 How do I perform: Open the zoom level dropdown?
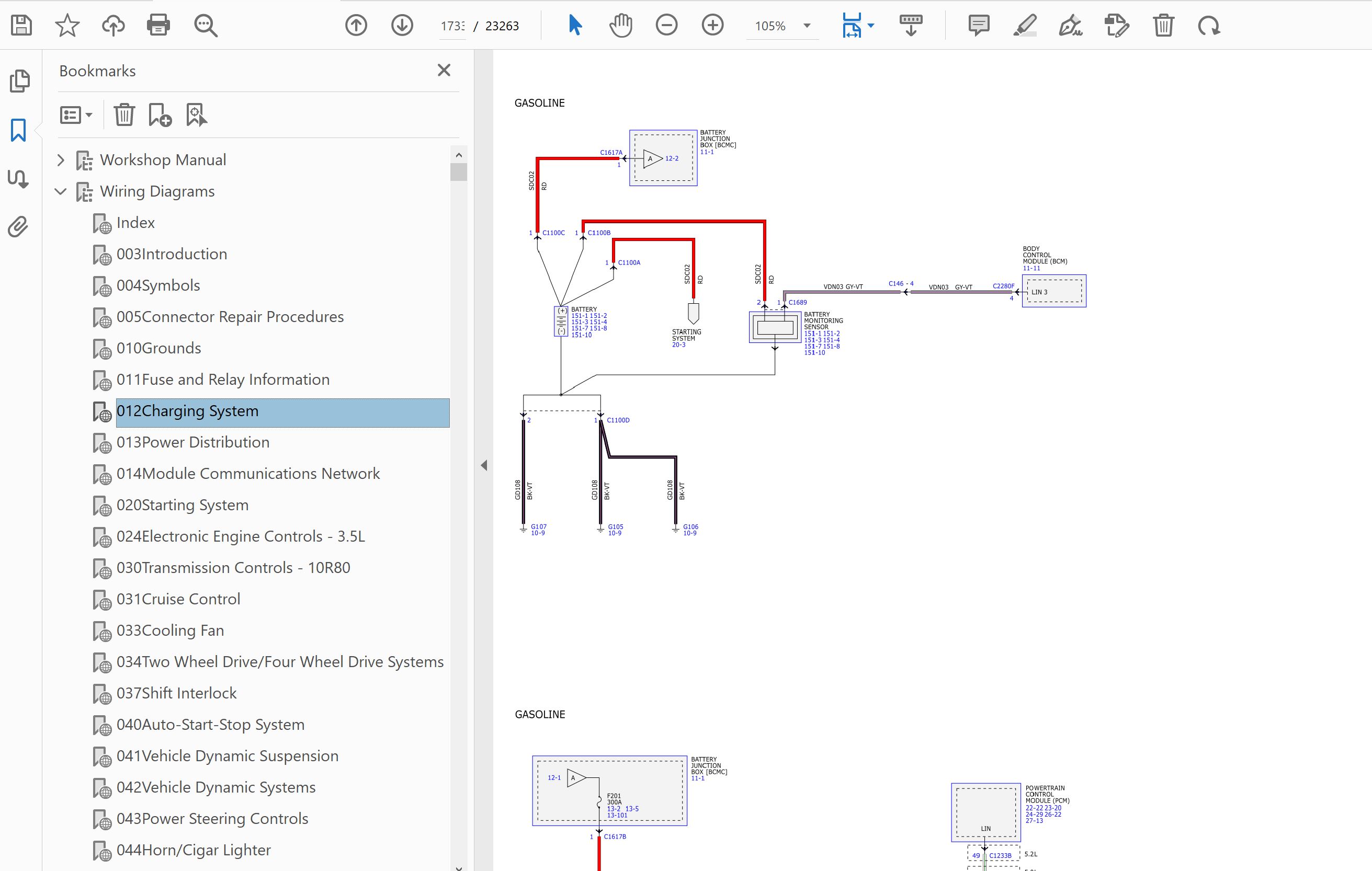pyautogui.click(x=806, y=26)
